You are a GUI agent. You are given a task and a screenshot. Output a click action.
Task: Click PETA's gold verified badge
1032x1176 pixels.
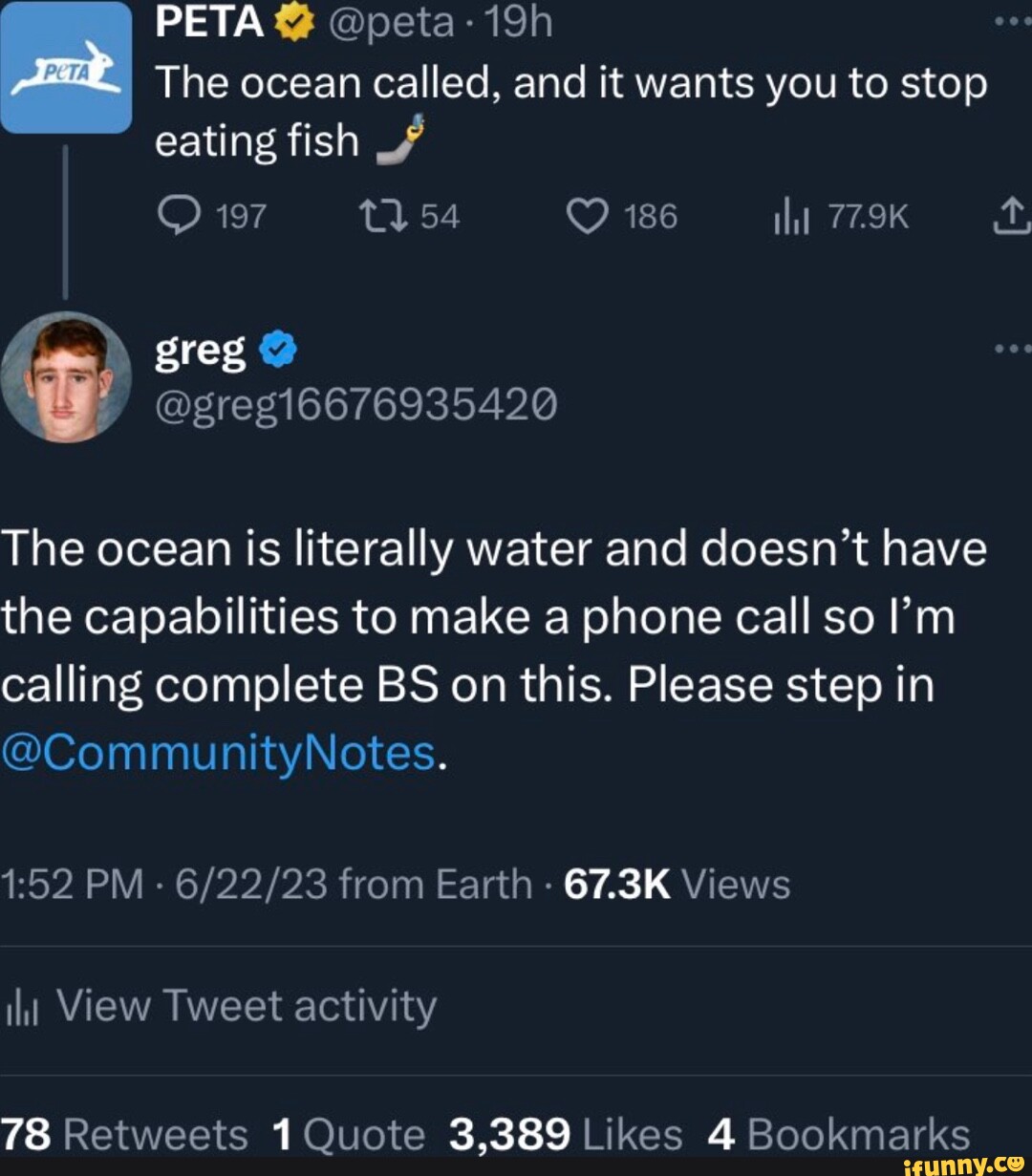292,23
